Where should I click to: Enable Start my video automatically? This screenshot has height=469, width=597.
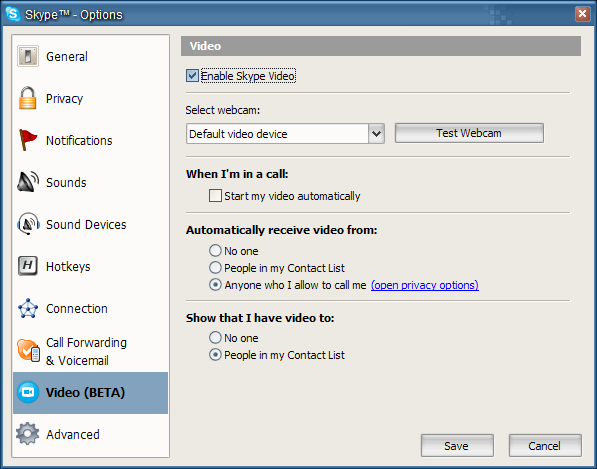[x=215, y=196]
